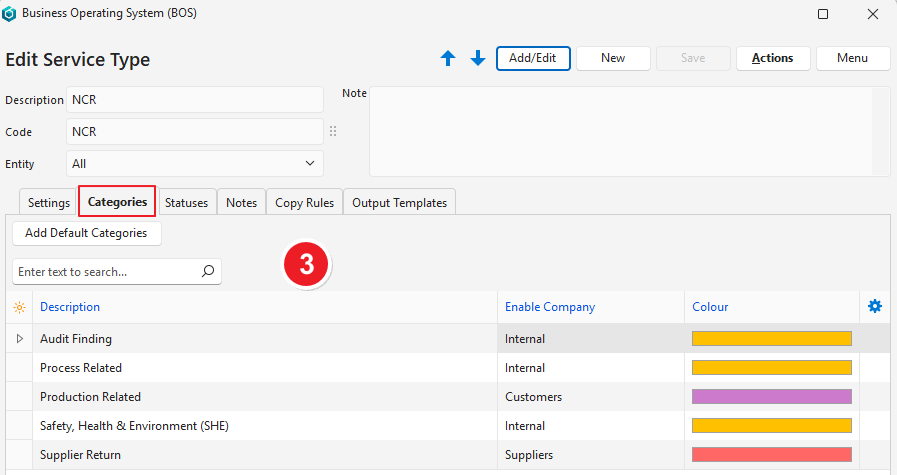Click the Supplier Return red colour swatch

point(771,455)
